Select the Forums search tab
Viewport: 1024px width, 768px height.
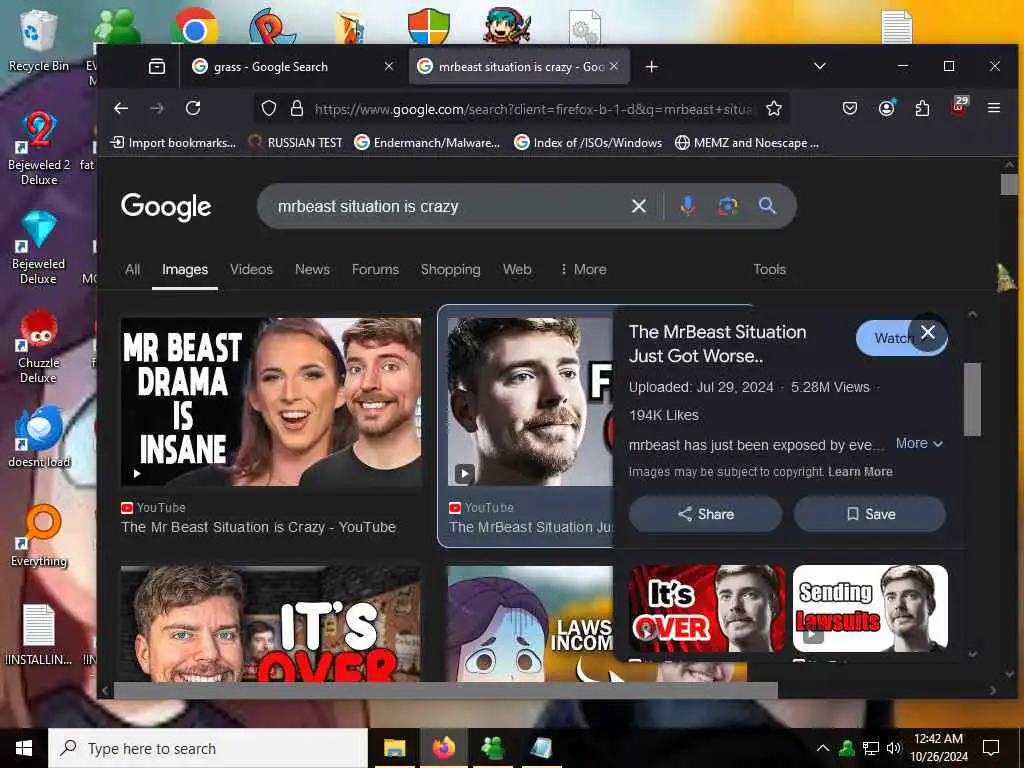(x=376, y=269)
